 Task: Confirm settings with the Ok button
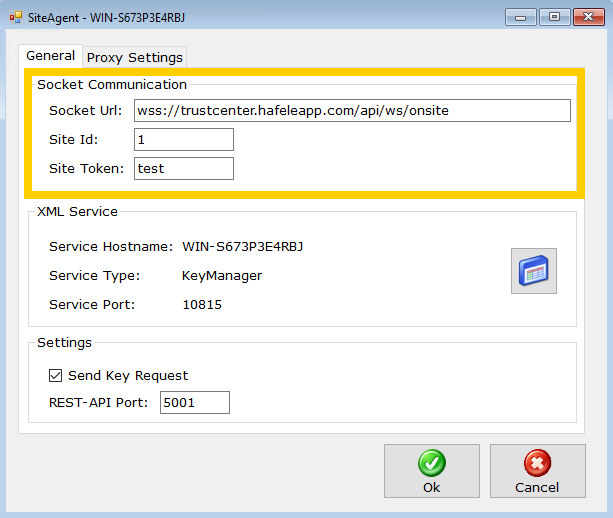tap(431, 471)
